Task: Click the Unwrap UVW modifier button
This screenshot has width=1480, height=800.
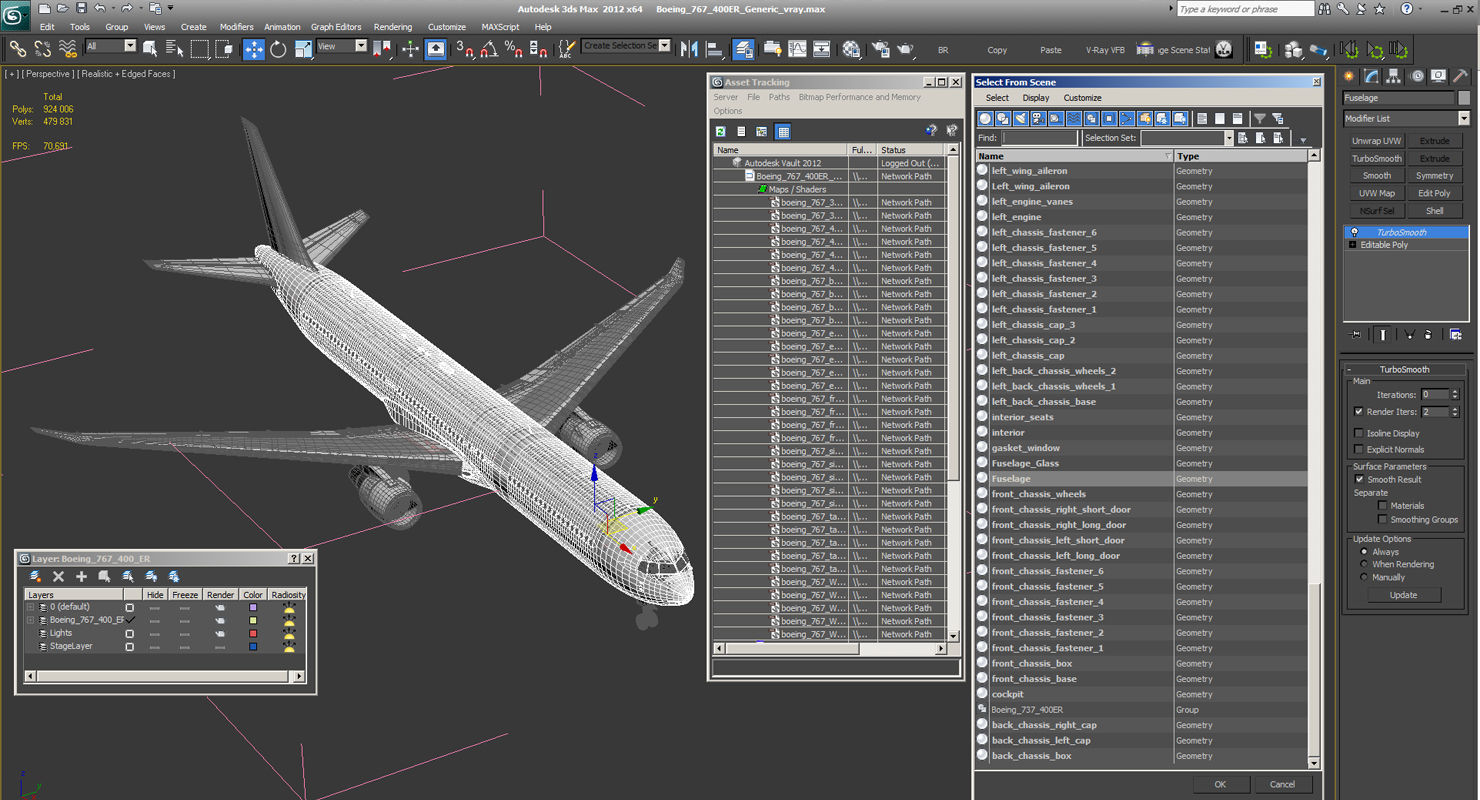Action: coord(1376,141)
